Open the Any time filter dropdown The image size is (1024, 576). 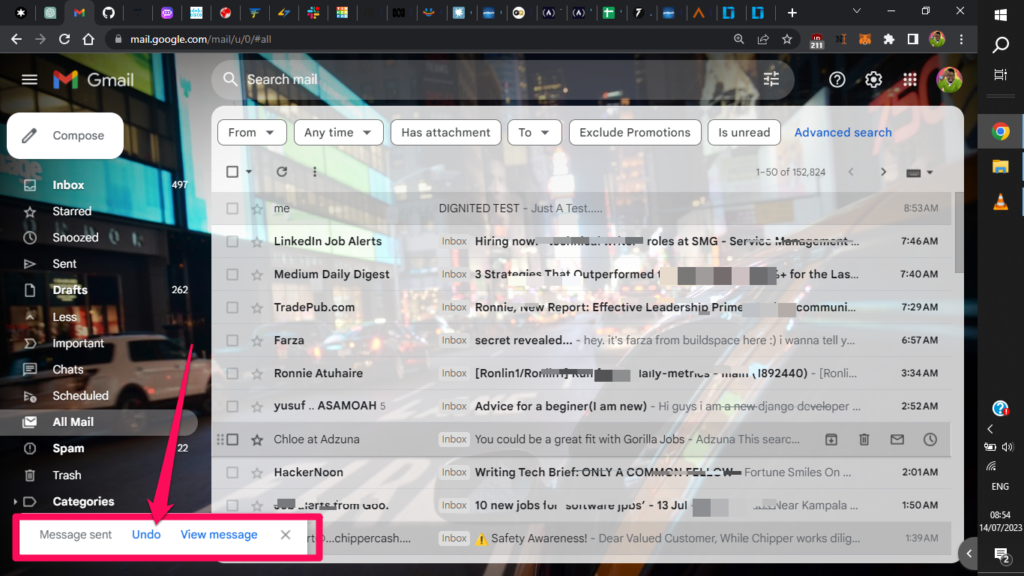[x=338, y=133]
